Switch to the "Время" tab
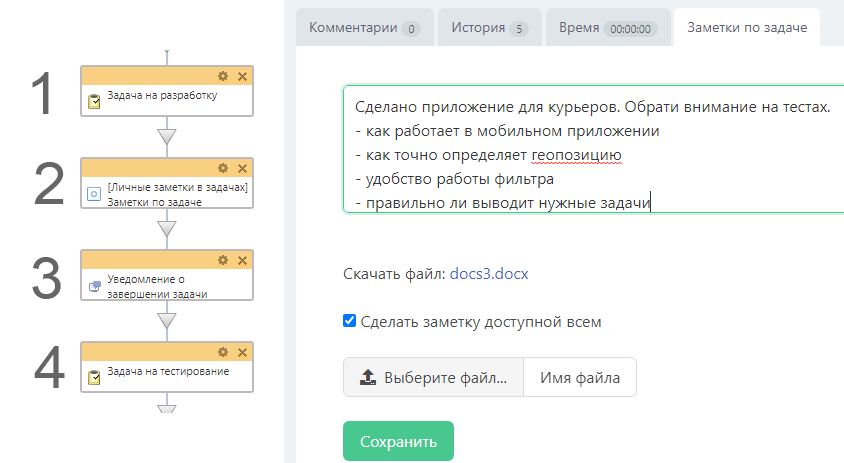844x463 pixels. [608, 27]
